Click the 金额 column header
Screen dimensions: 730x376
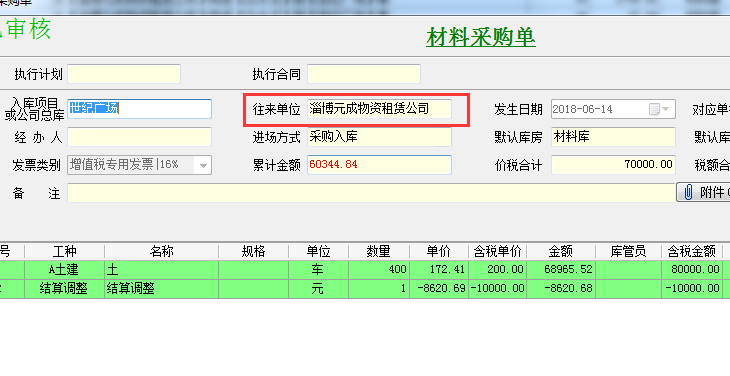tap(561, 251)
